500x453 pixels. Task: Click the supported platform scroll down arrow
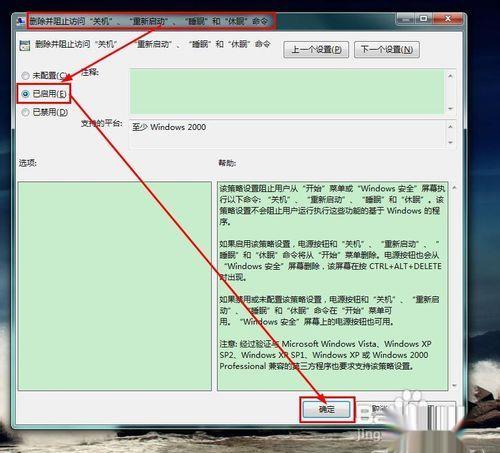(450, 142)
